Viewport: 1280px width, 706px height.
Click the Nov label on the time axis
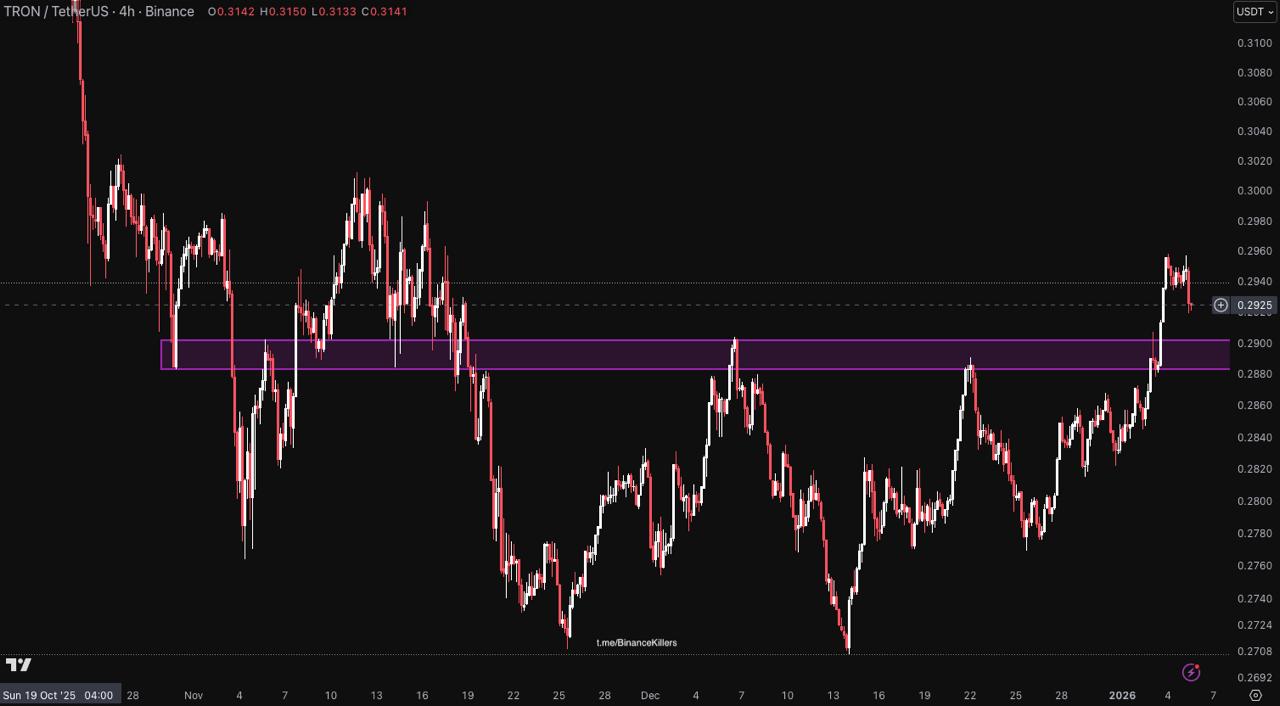193,695
